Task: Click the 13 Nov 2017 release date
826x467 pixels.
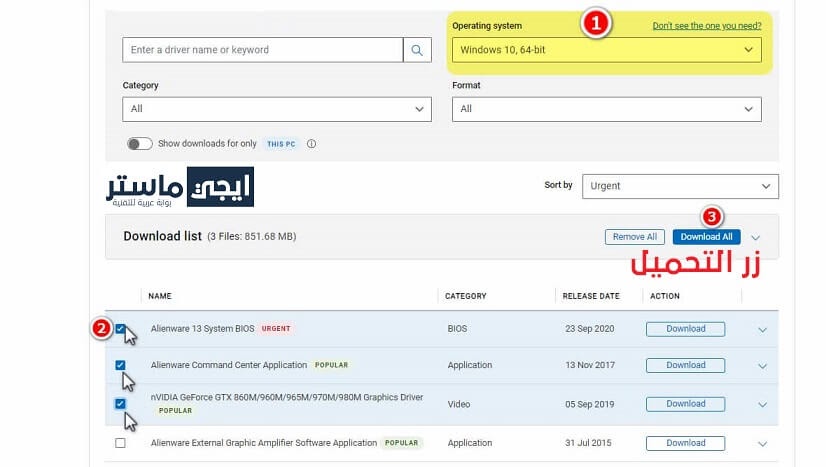Action: (590, 365)
